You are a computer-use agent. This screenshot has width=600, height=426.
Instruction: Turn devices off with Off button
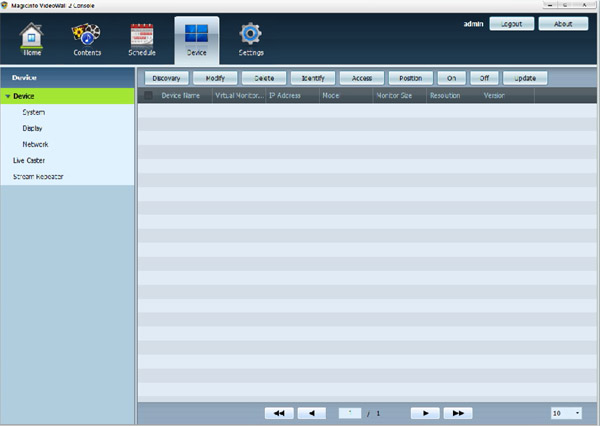484,77
